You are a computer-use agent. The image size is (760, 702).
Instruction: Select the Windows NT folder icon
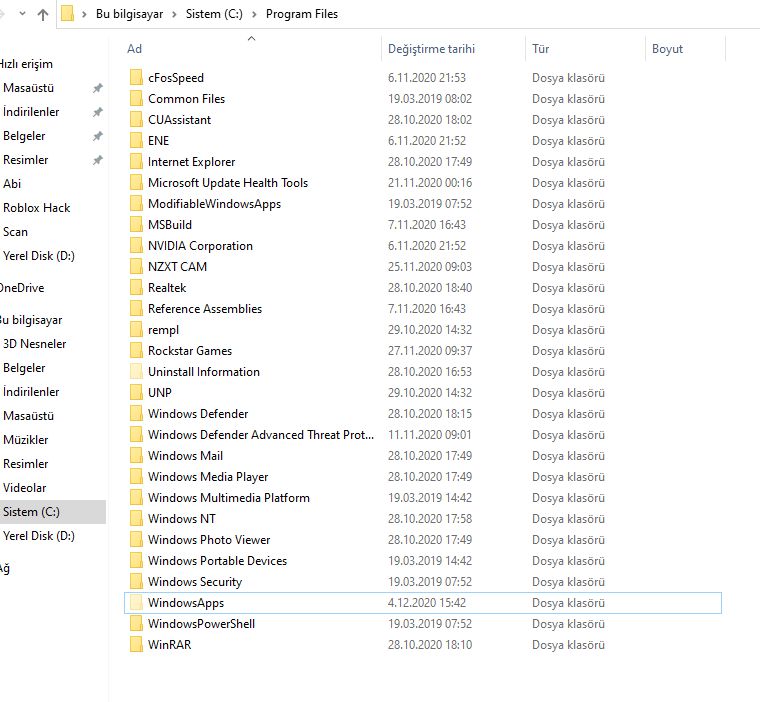click(x=136, y=519)
